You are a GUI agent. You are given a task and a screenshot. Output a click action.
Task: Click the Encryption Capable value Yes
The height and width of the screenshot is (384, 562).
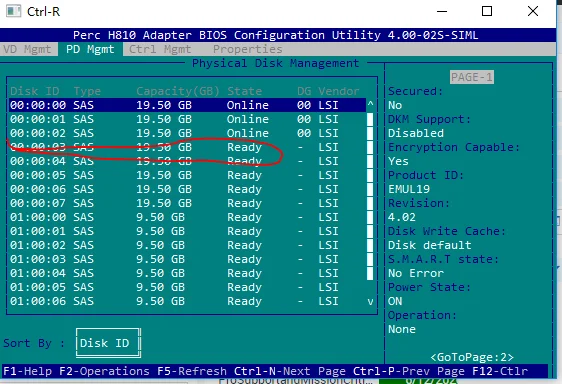[398, 161]
